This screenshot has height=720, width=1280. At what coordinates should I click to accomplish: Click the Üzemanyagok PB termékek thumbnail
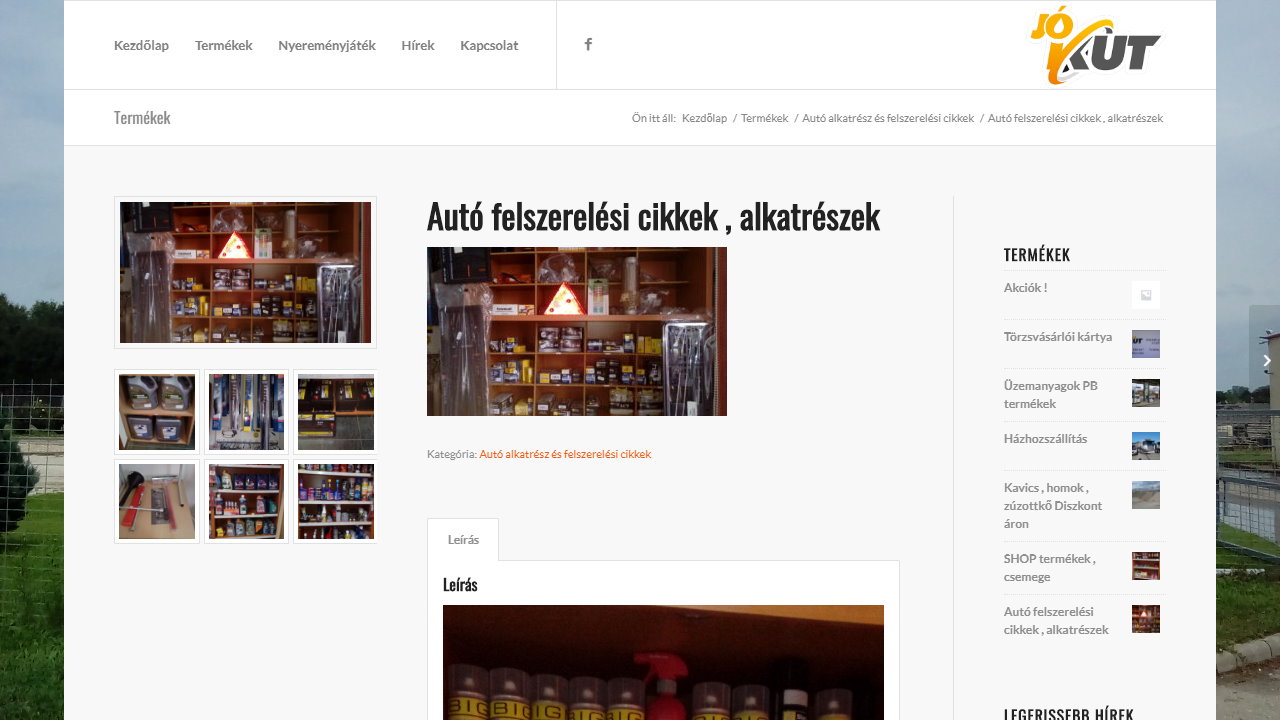(1146, 393)
